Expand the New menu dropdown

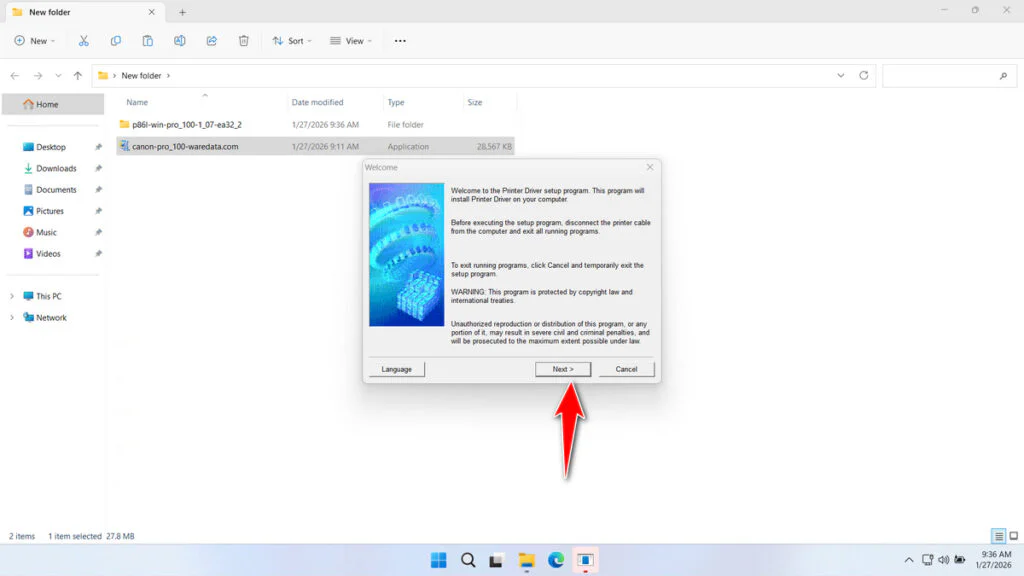[35, 40]
